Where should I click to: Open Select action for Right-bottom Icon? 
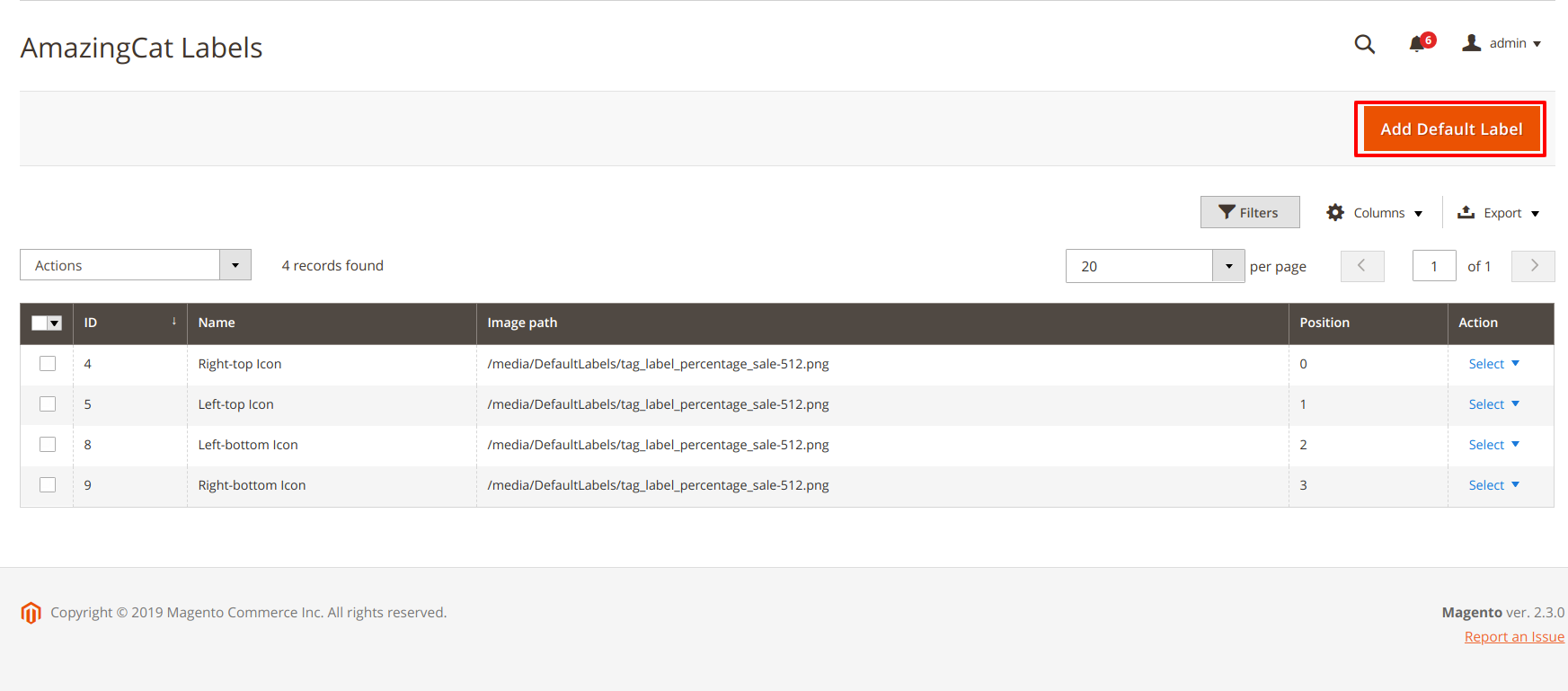tap(1493, 485)
